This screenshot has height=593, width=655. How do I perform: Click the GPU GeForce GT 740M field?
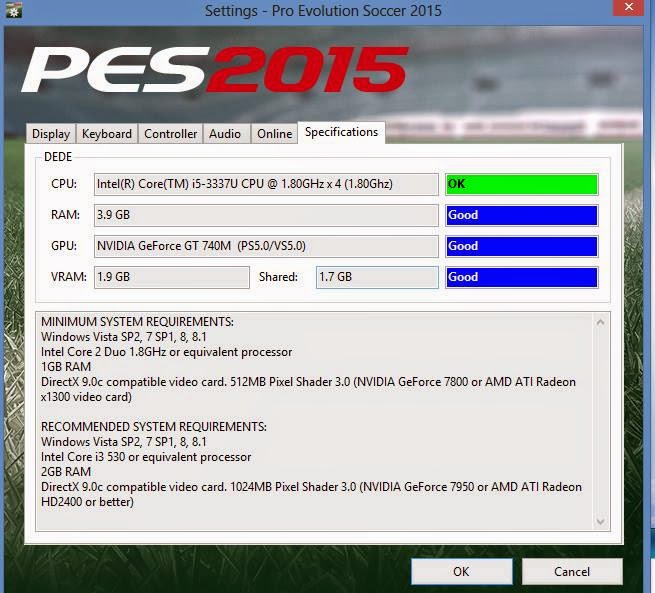click(x=266, y=246)
